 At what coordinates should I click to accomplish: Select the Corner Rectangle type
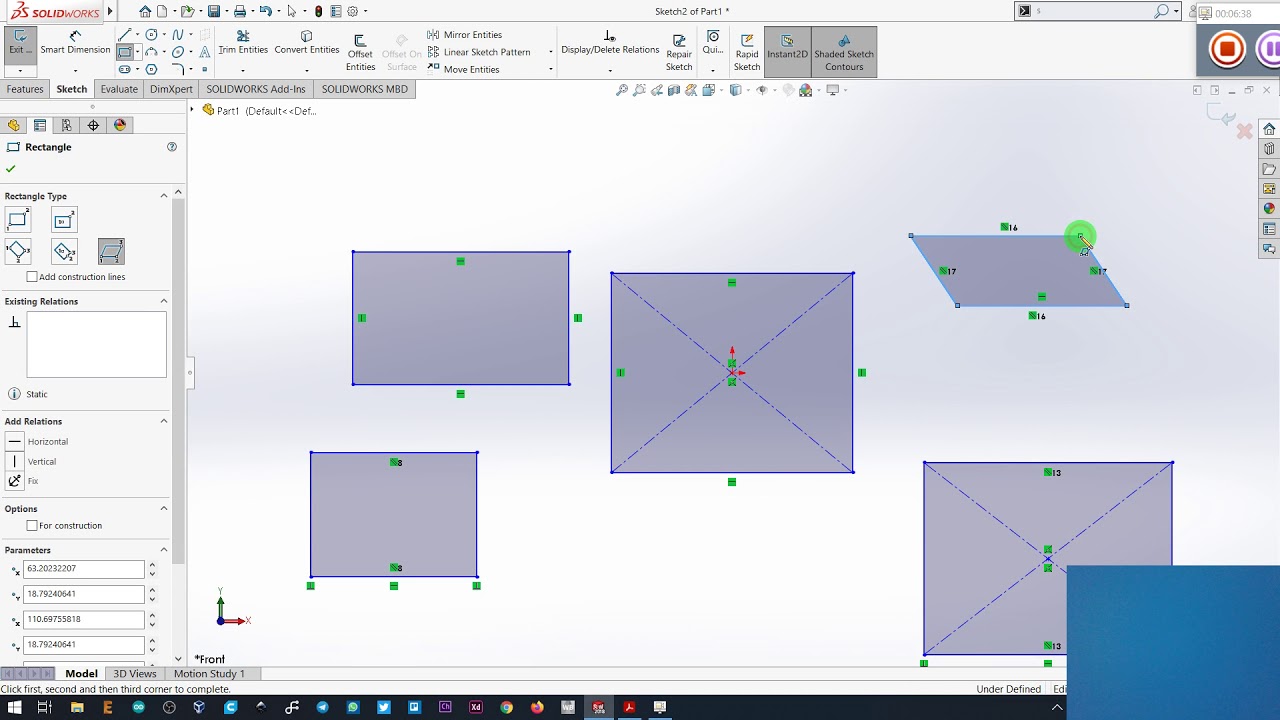(18, 220)
